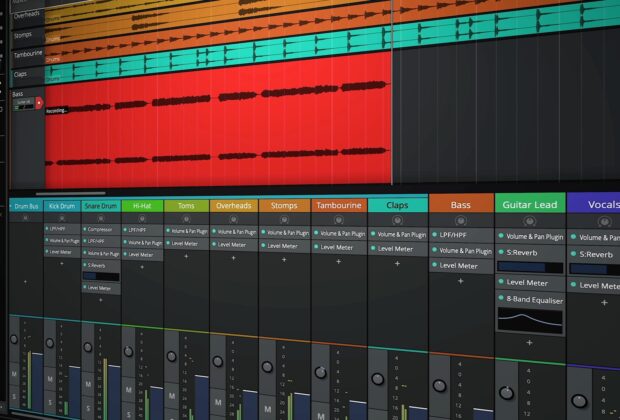The height and width of the screenshot is (420, 620).
Task: Select the Vocals channel header
Action: click(x=594, y=204)
